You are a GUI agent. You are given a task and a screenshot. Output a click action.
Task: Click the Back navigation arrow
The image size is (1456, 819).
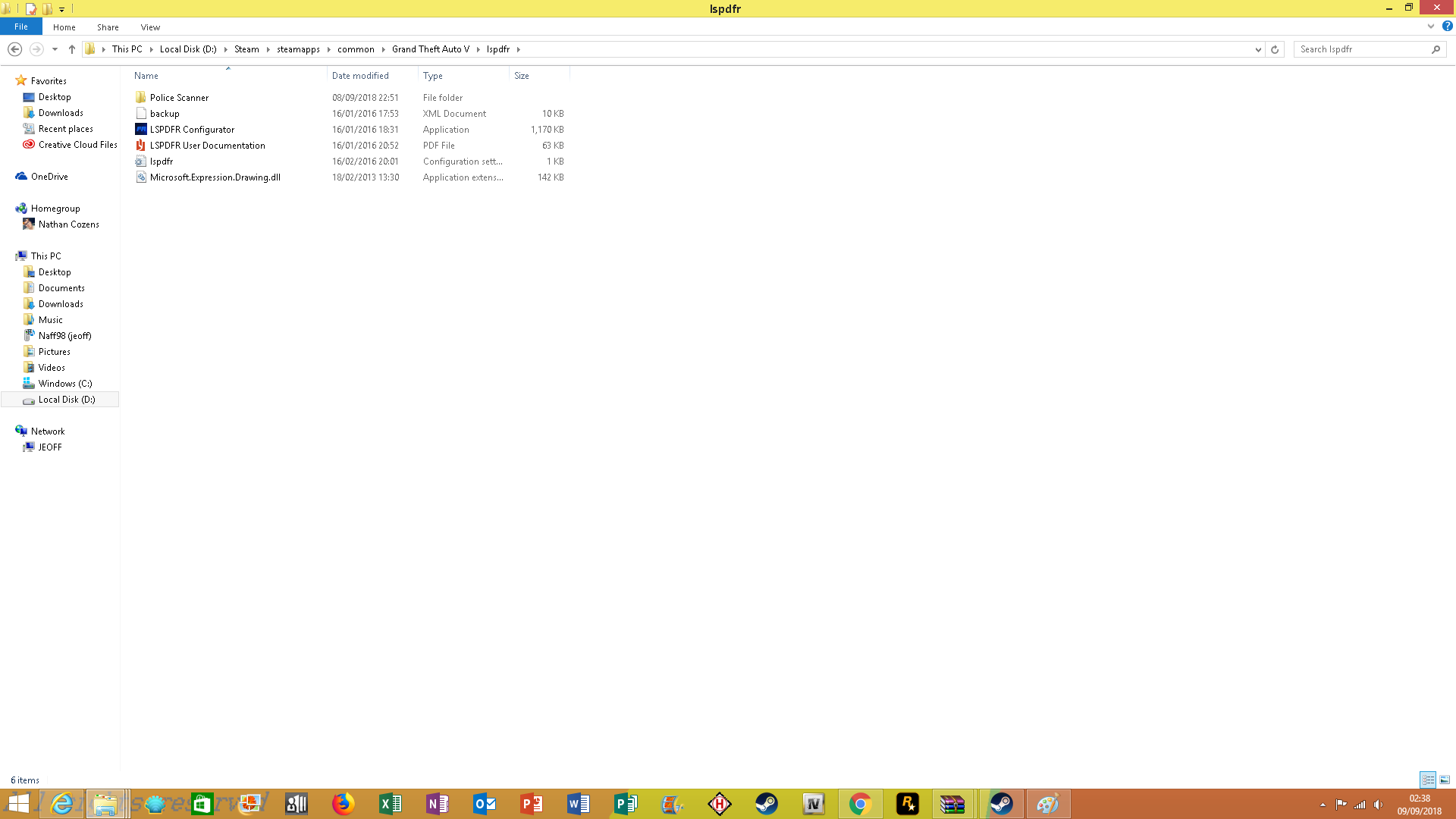[14, 49]
